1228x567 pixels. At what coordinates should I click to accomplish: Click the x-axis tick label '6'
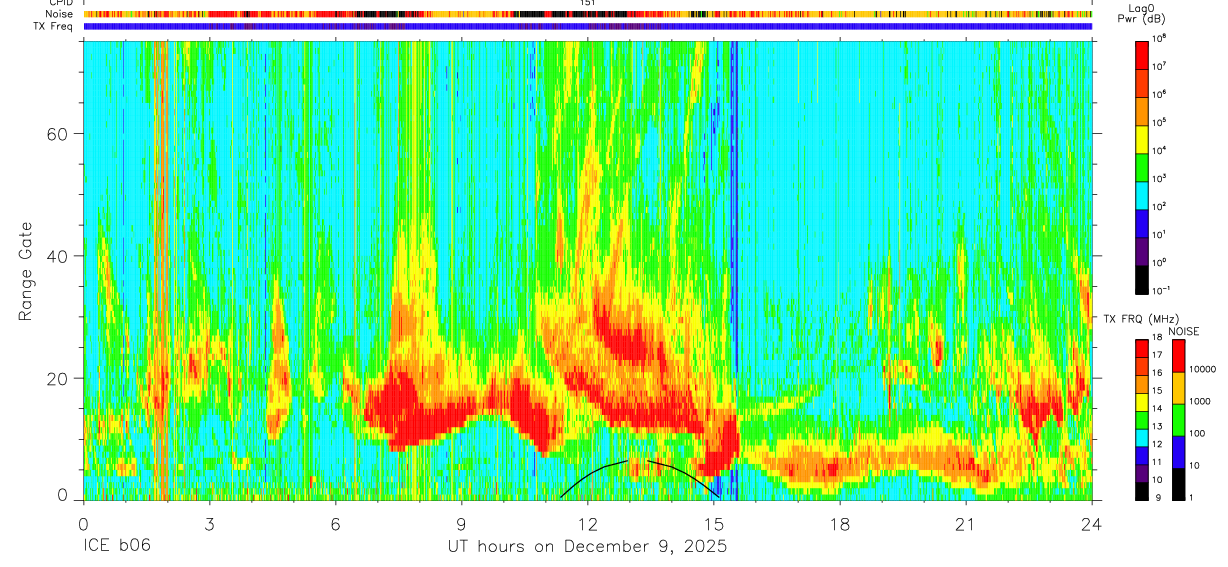[x=335, y=524]
